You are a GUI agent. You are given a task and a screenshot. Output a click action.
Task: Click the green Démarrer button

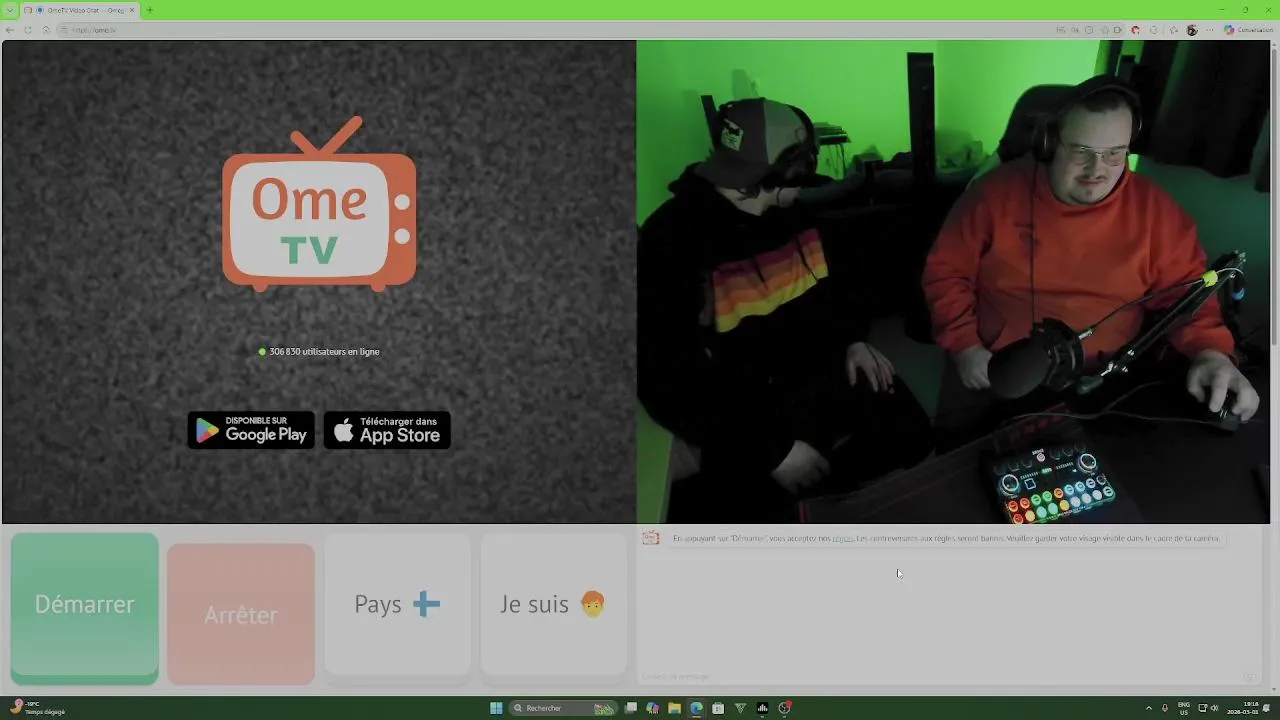pyautogui.click(x=85, y=608)
